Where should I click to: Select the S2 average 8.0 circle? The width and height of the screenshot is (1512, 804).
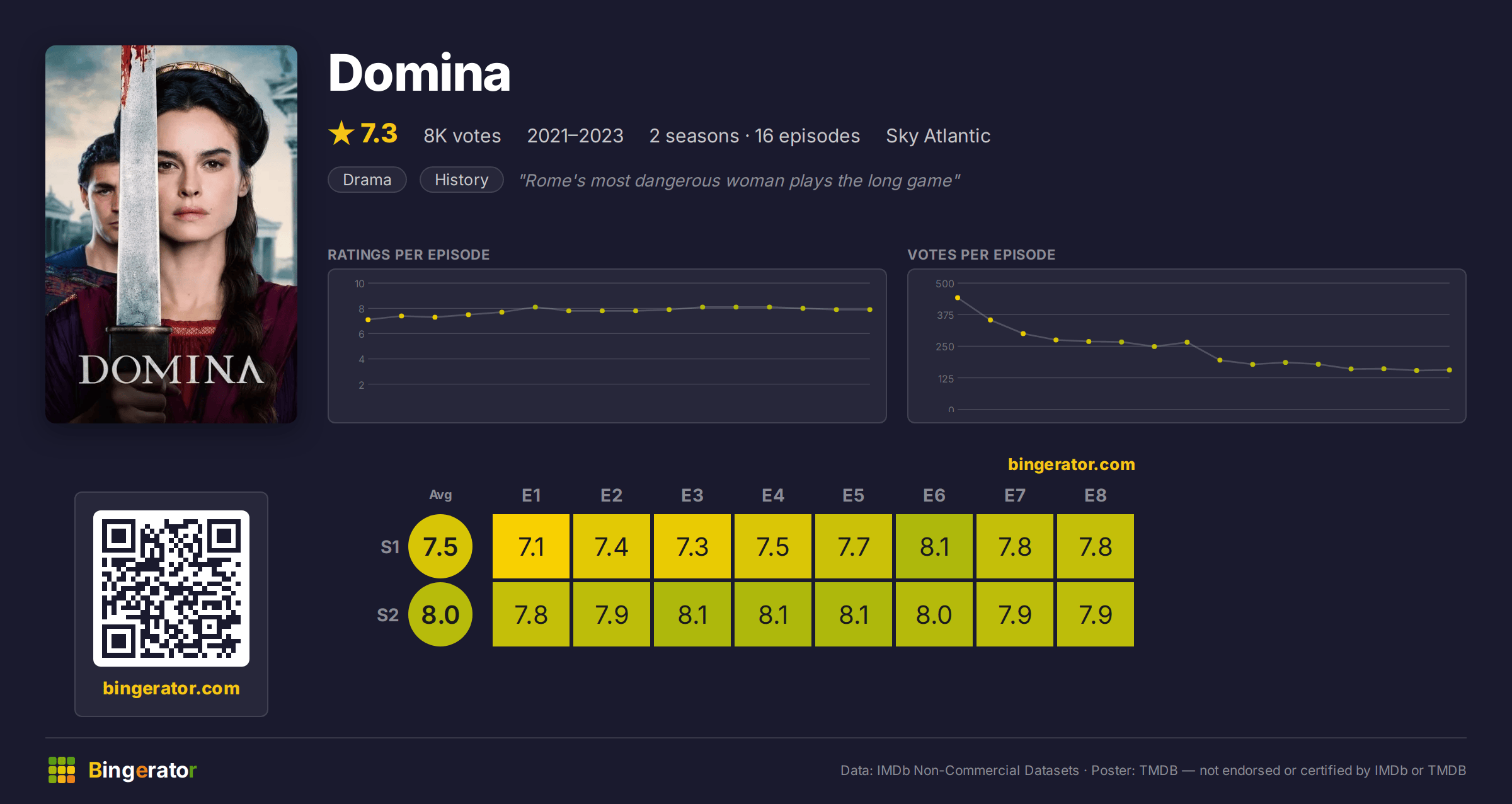tap(440, 614)
